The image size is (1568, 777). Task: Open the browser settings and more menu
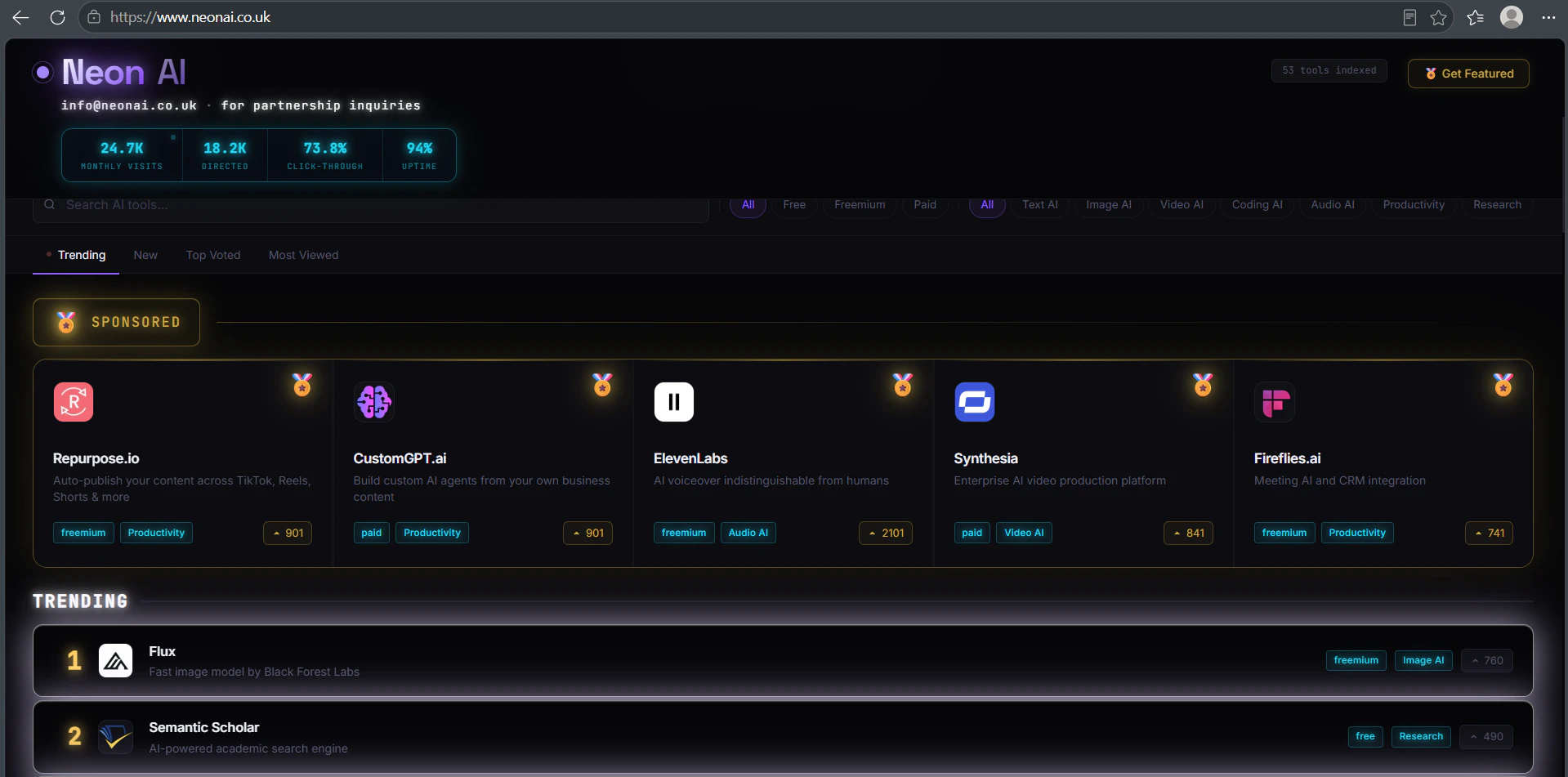pyautogui.click(x=1548, y=17)
